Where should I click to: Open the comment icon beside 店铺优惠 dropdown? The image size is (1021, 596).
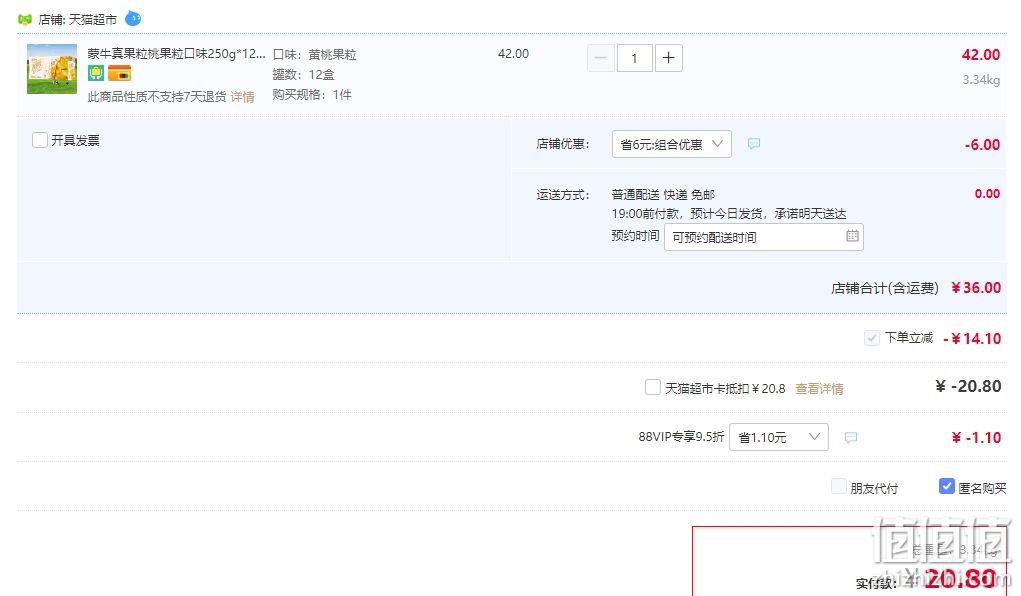click(x=753, y=144)
